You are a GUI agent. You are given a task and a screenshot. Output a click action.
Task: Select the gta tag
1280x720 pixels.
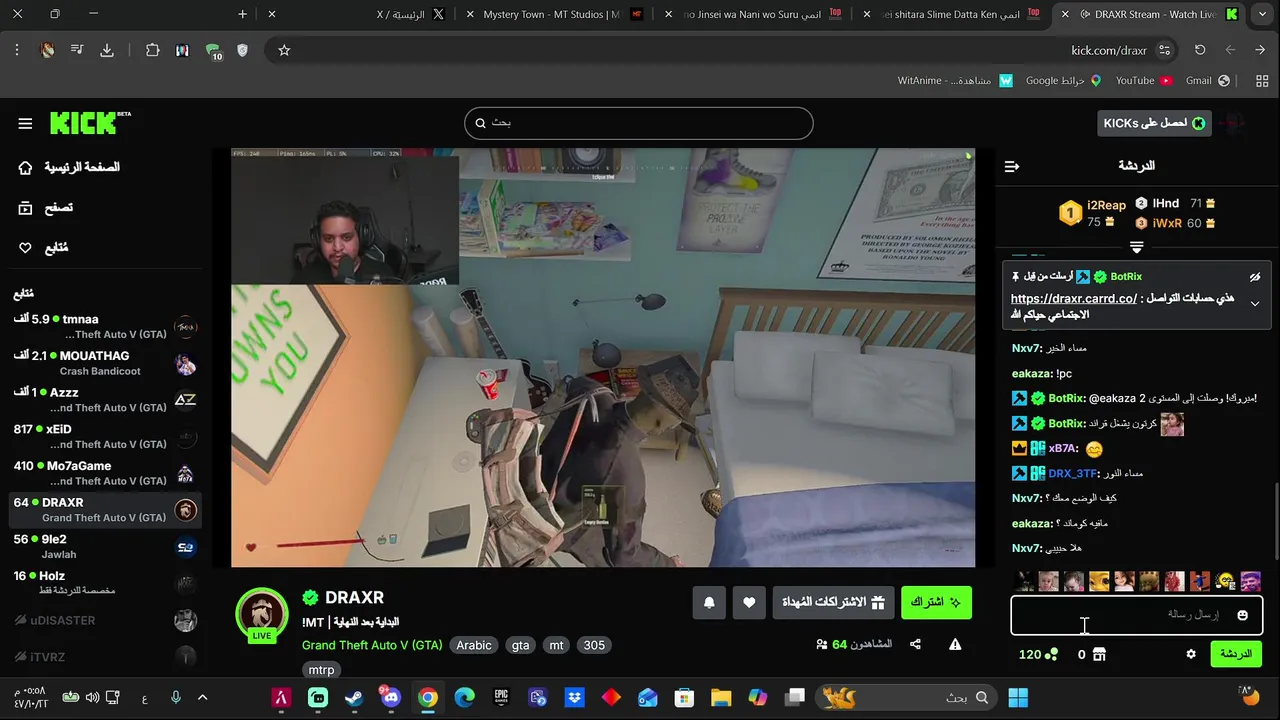[x=521, y=645]
